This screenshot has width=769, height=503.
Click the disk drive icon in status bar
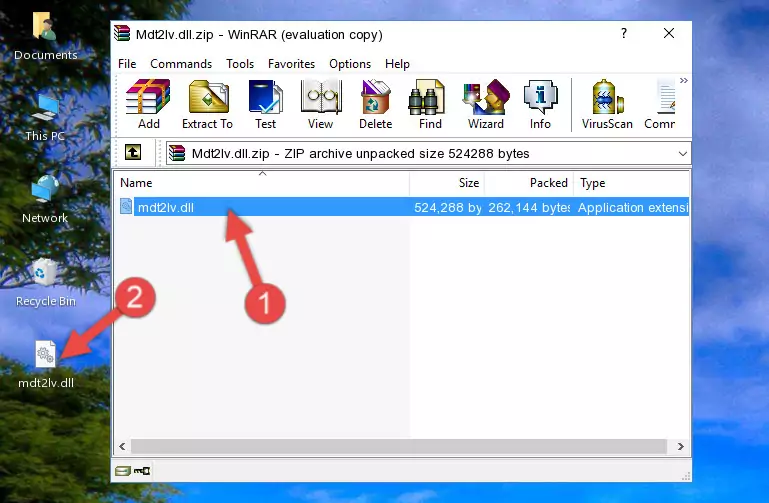pos(123,471)
